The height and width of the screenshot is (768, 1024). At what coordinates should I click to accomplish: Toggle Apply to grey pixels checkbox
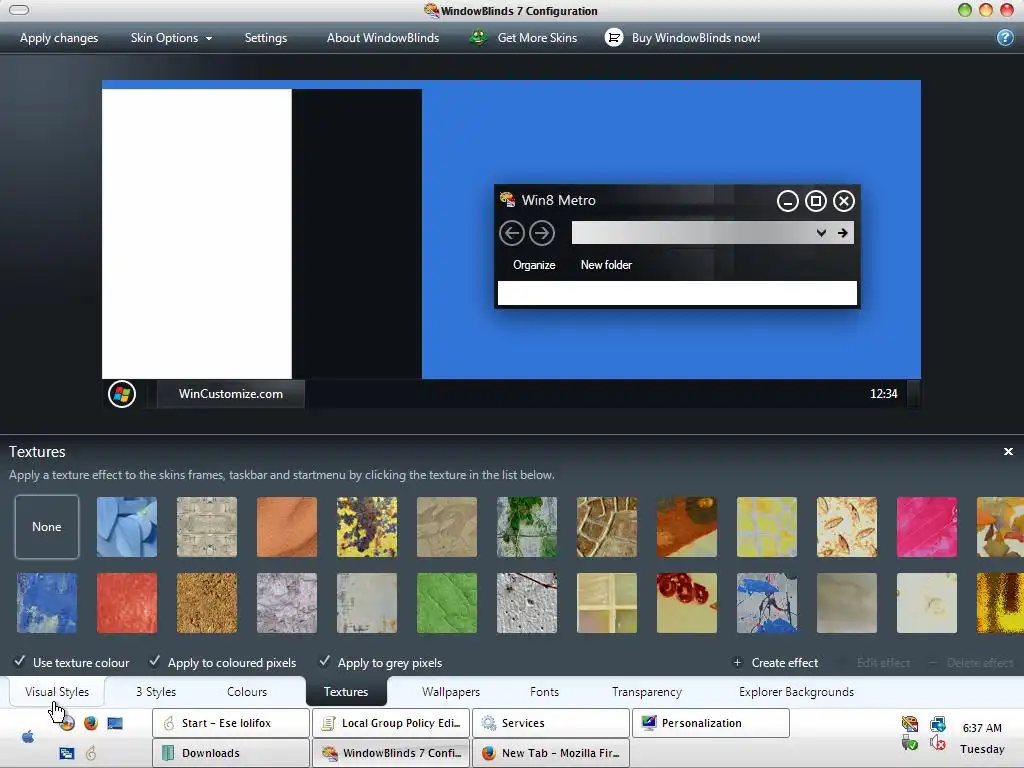click(324, 662)
